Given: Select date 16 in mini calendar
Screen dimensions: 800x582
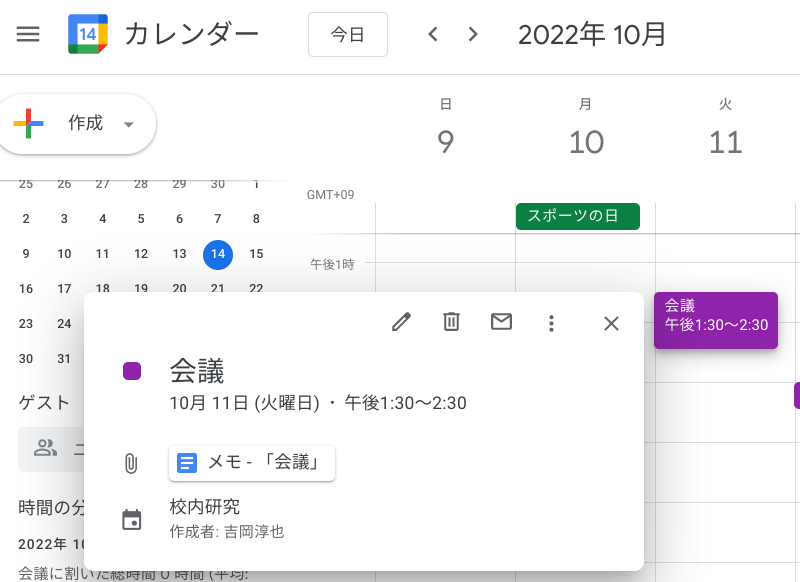Looking at the screenshot, I should tap(26, 289).
